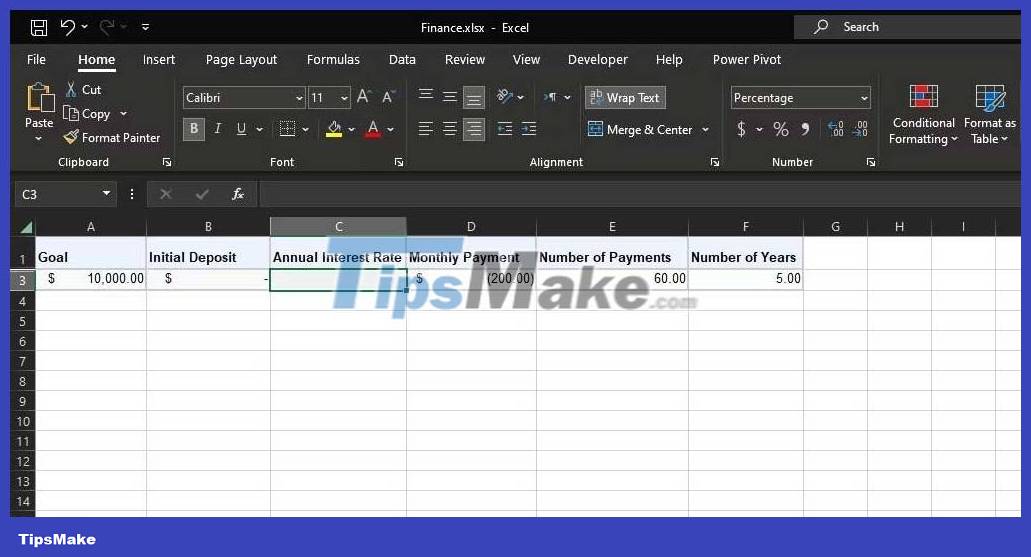Viewport: 1031px width, 557px height.
Task: Open Format as Table gallery
Action: 990,114
